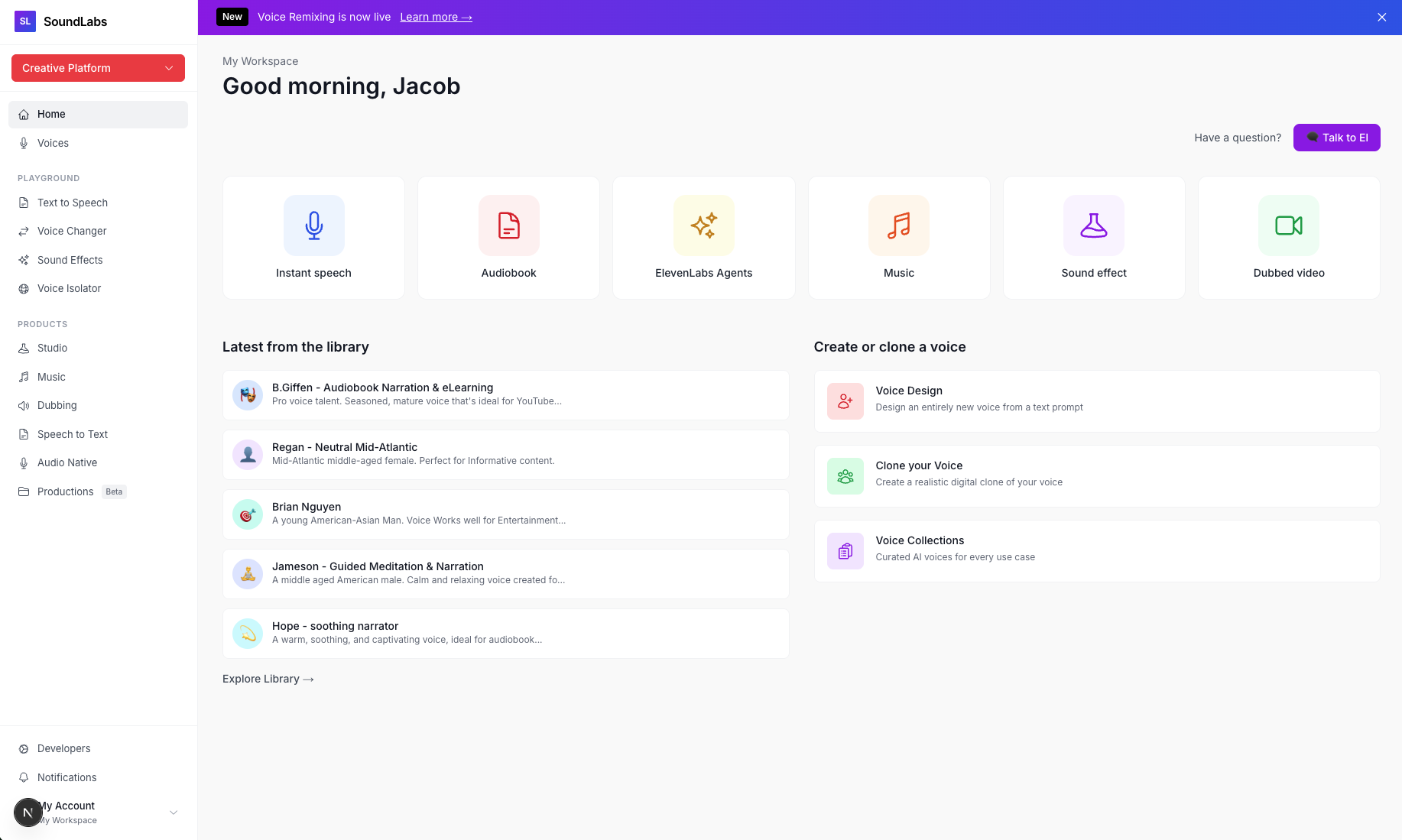1402x840 pixels.
Task: Select the Dubbed video camera icon
Action: pos(1288,225)
